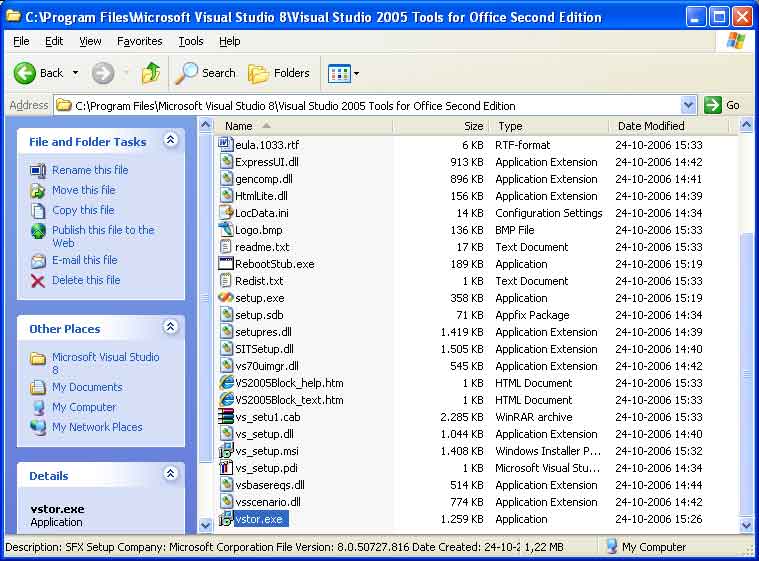Expand the Address bar dropdown list

tap(688, 105)
